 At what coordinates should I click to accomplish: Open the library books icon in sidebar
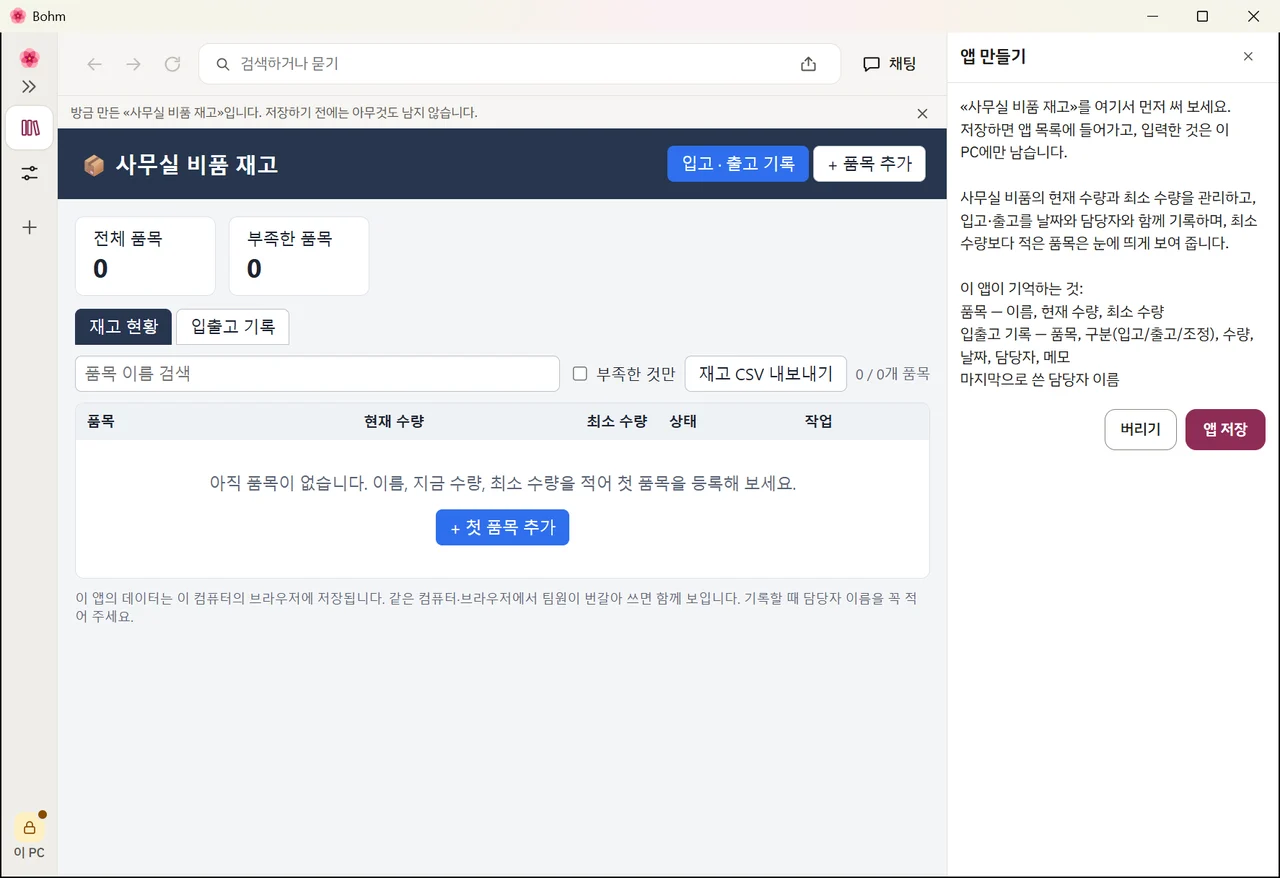29,128
